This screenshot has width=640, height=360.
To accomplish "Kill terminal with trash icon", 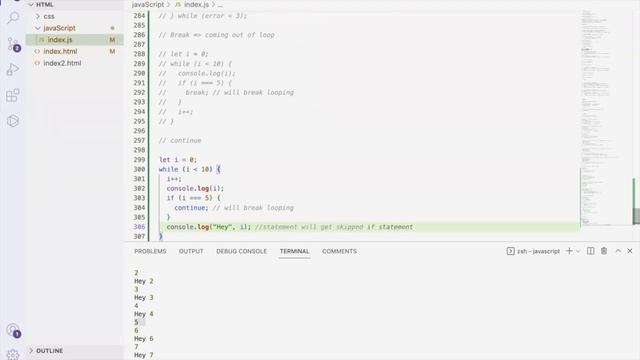I will pos(604,251).
